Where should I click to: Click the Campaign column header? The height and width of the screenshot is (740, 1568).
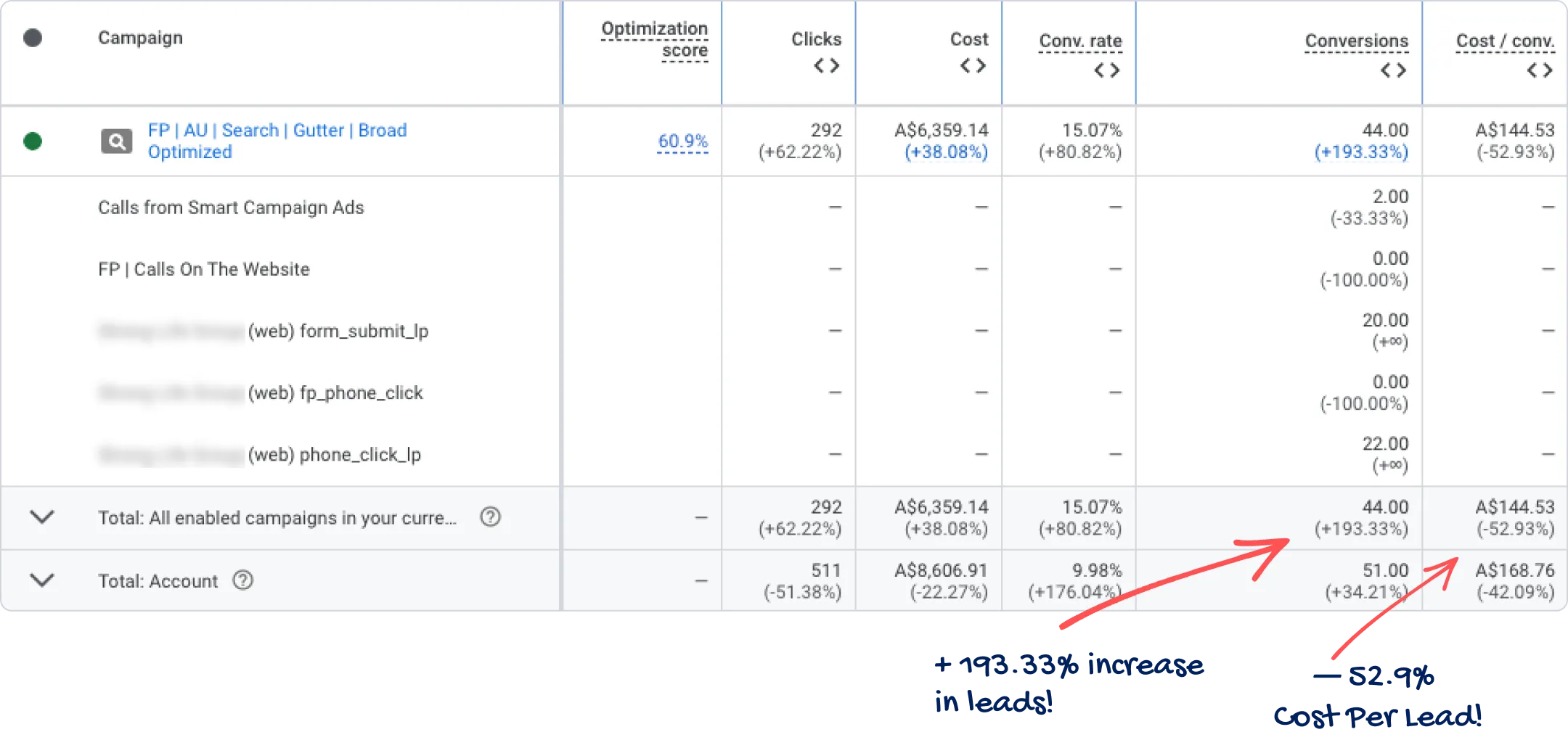click(x=140, y=38)
